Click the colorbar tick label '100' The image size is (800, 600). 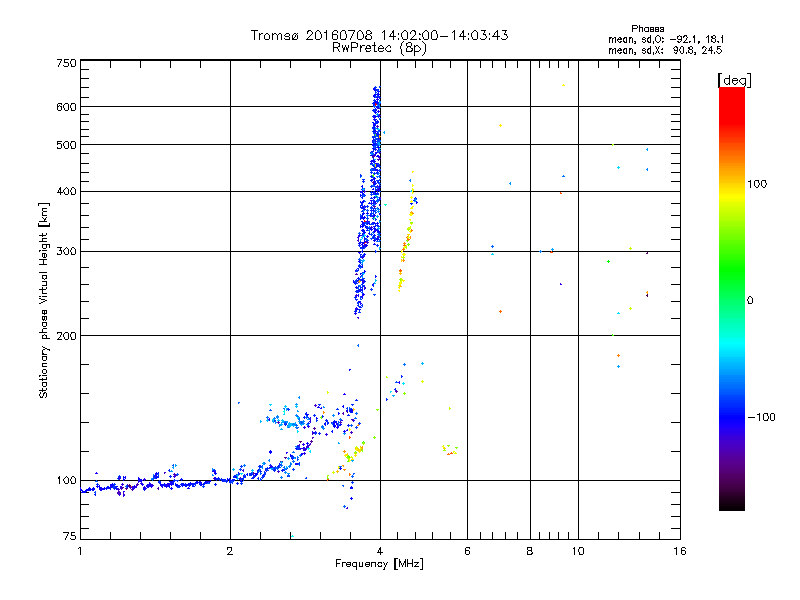pos(757,184)
